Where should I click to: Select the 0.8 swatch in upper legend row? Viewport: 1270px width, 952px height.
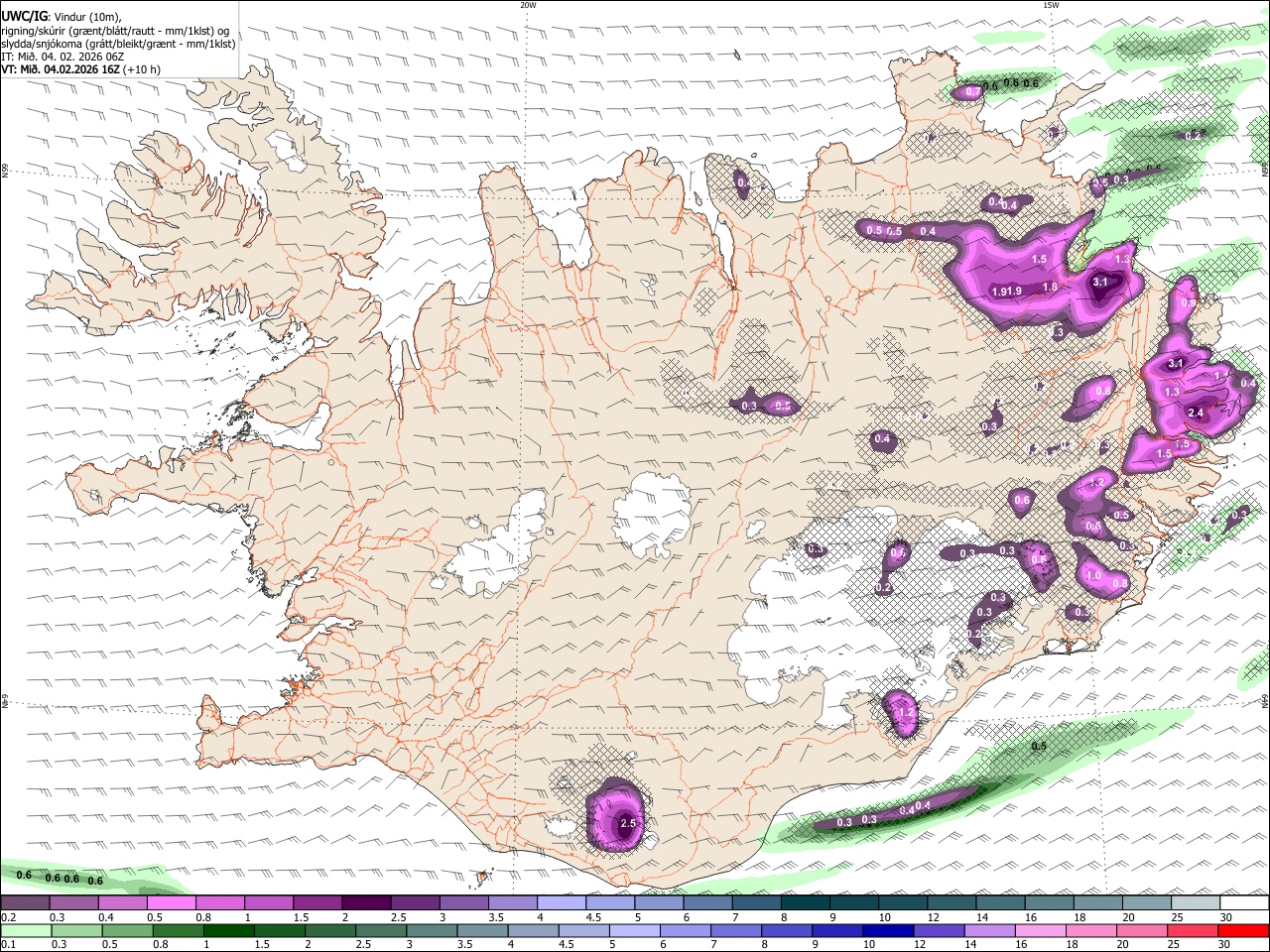pyautogui.click(x=219, y=903)
